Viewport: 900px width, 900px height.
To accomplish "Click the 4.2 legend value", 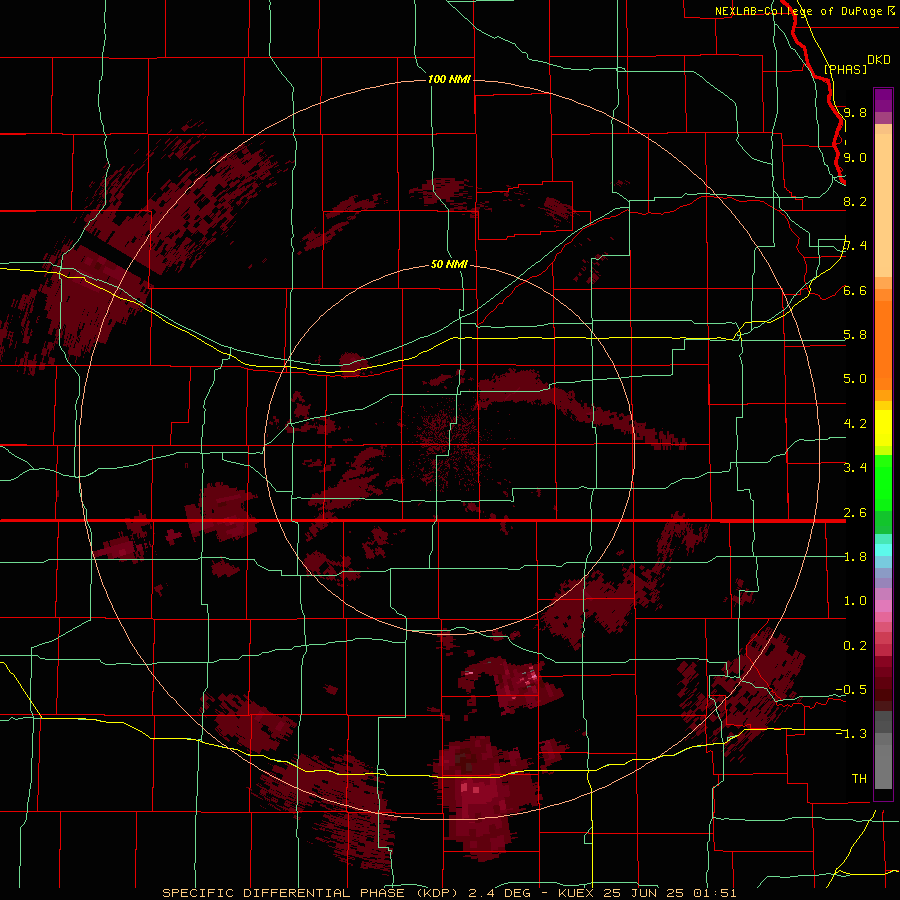I will tap(855, 424).
